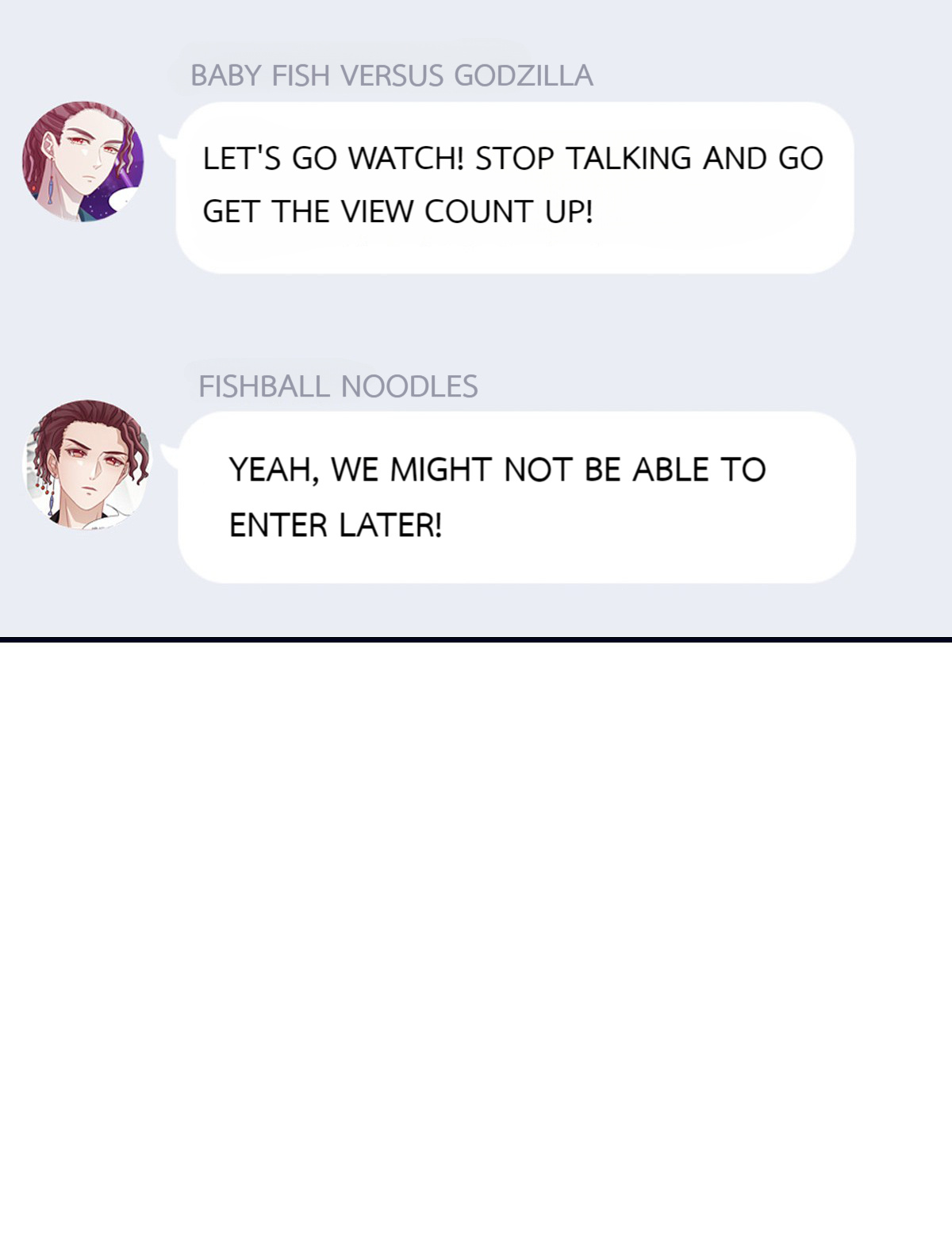Select the LET'S GO WATCH message bubble
This screenshot has width=952, height=1247.
point(515,188)
